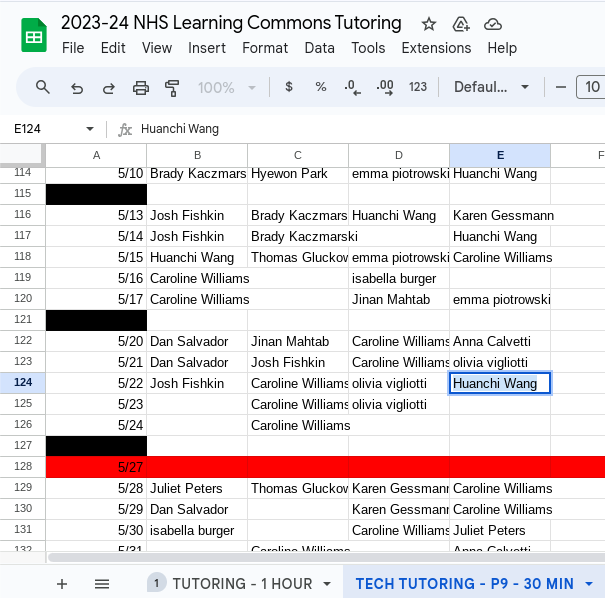Select TECH TUTORING - P9 - 30 MIN tab
This screenshot has width=605, height=598.
(465, 584)
